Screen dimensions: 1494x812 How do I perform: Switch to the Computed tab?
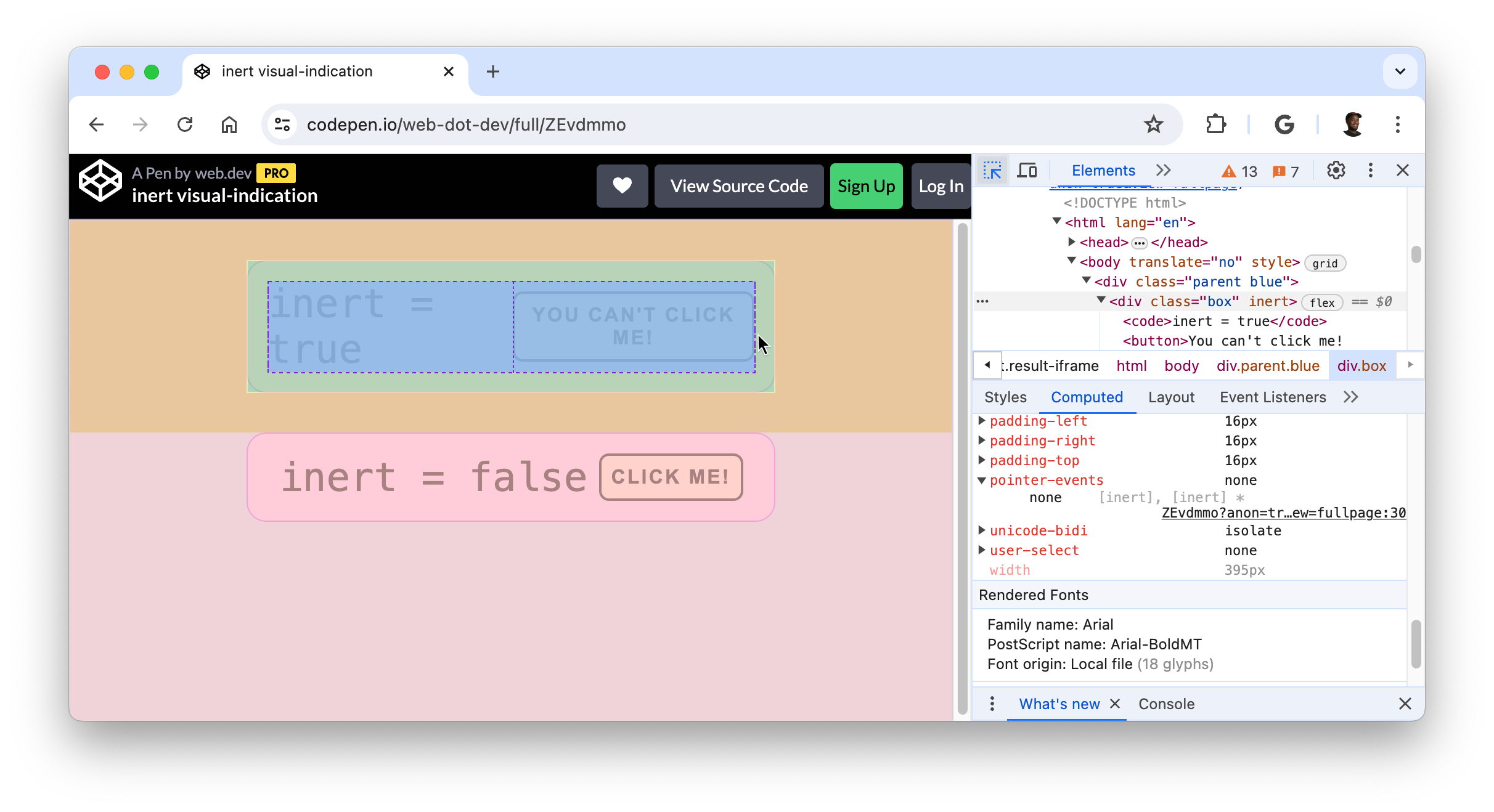1087,397
